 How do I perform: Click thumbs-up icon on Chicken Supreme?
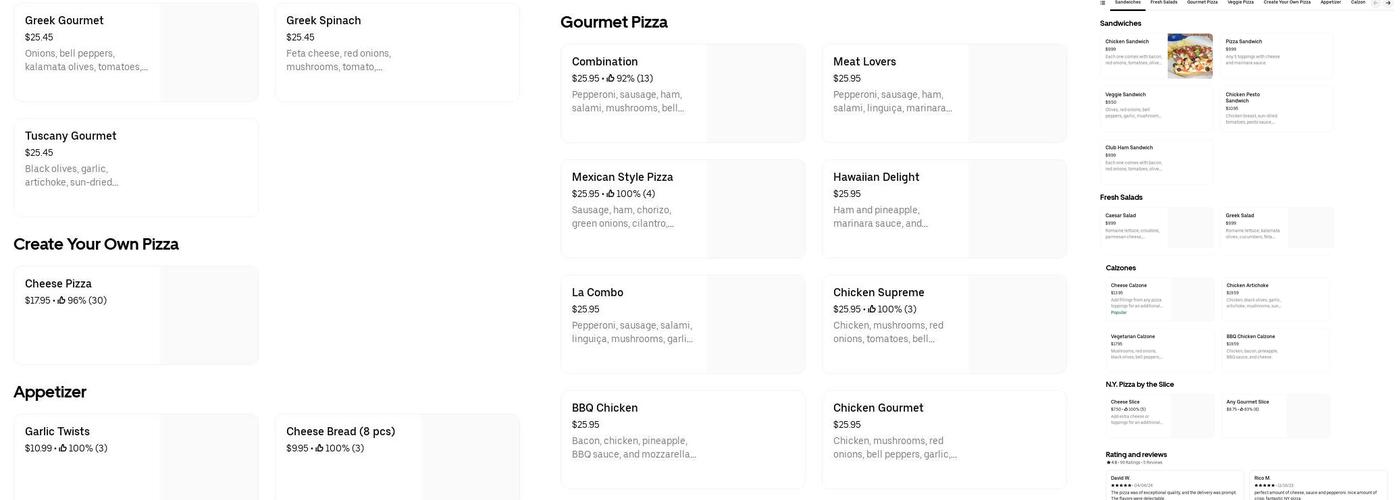point(873,310)
